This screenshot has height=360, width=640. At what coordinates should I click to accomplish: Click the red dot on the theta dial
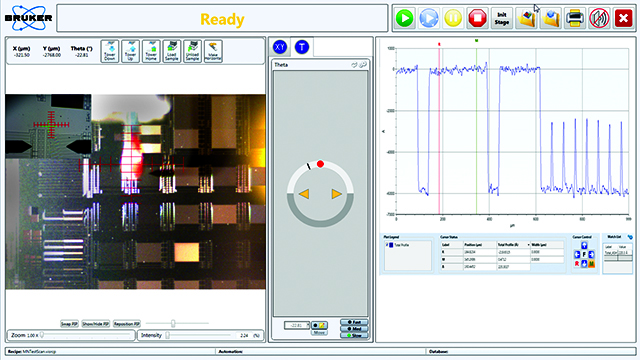tap(320, 164)
